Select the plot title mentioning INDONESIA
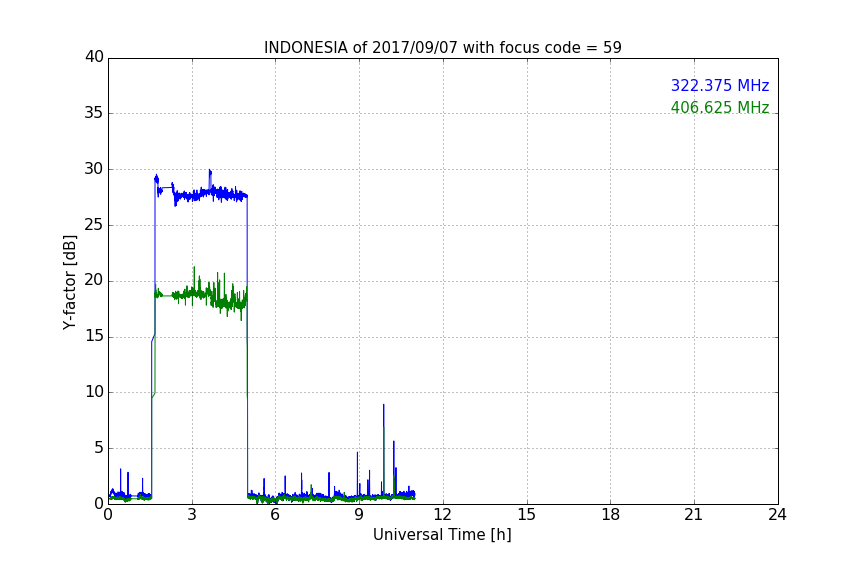Image resolution: width=864 pixels, height=576 pixels. point(442,47)
